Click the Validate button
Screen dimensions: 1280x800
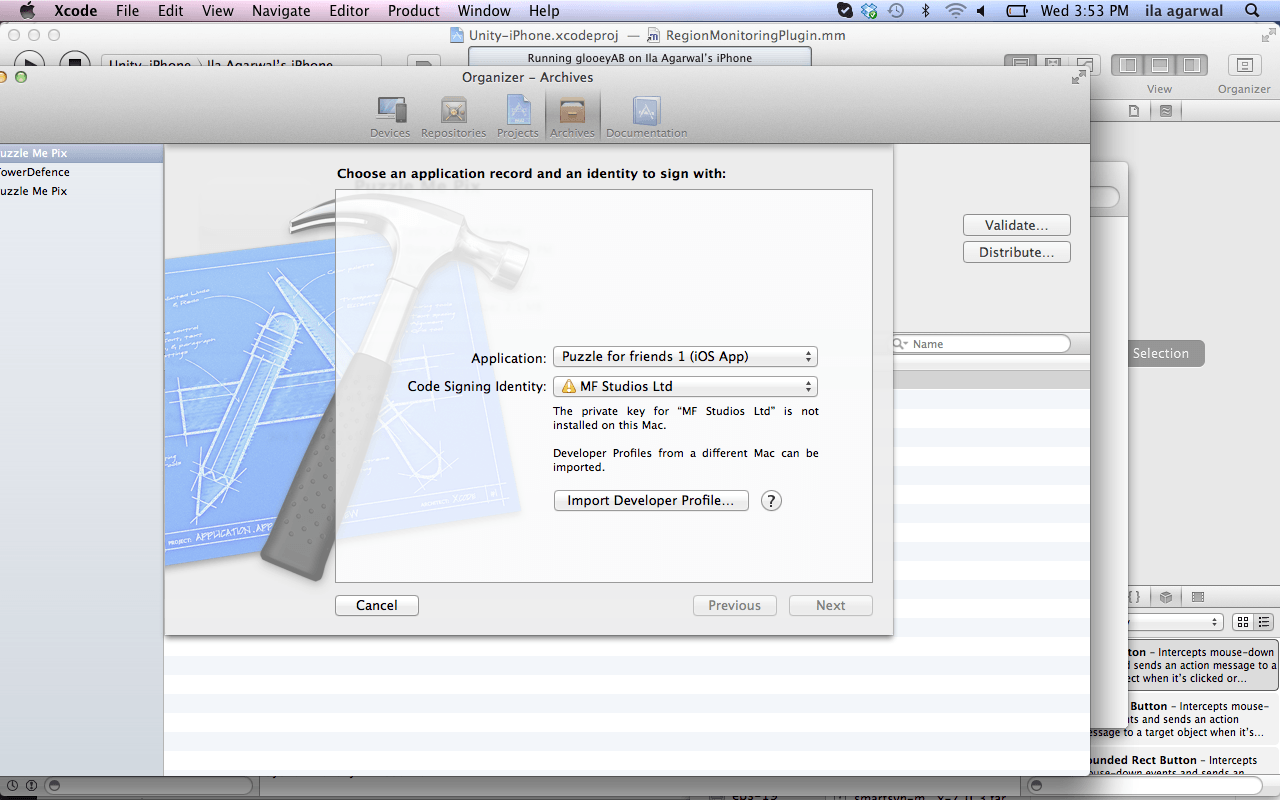click(1017, 226)
